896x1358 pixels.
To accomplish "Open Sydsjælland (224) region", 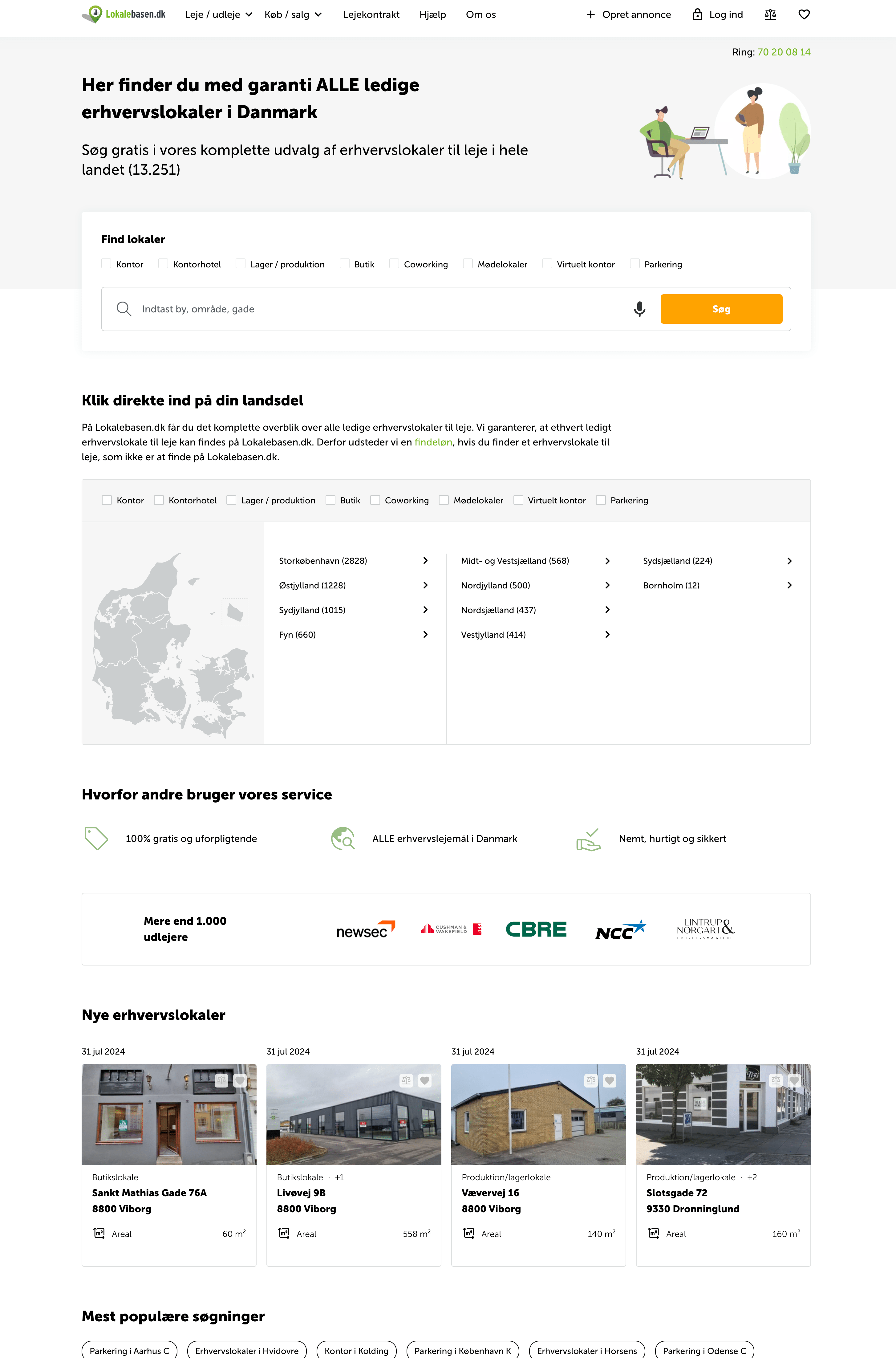I will click(718, 561).
